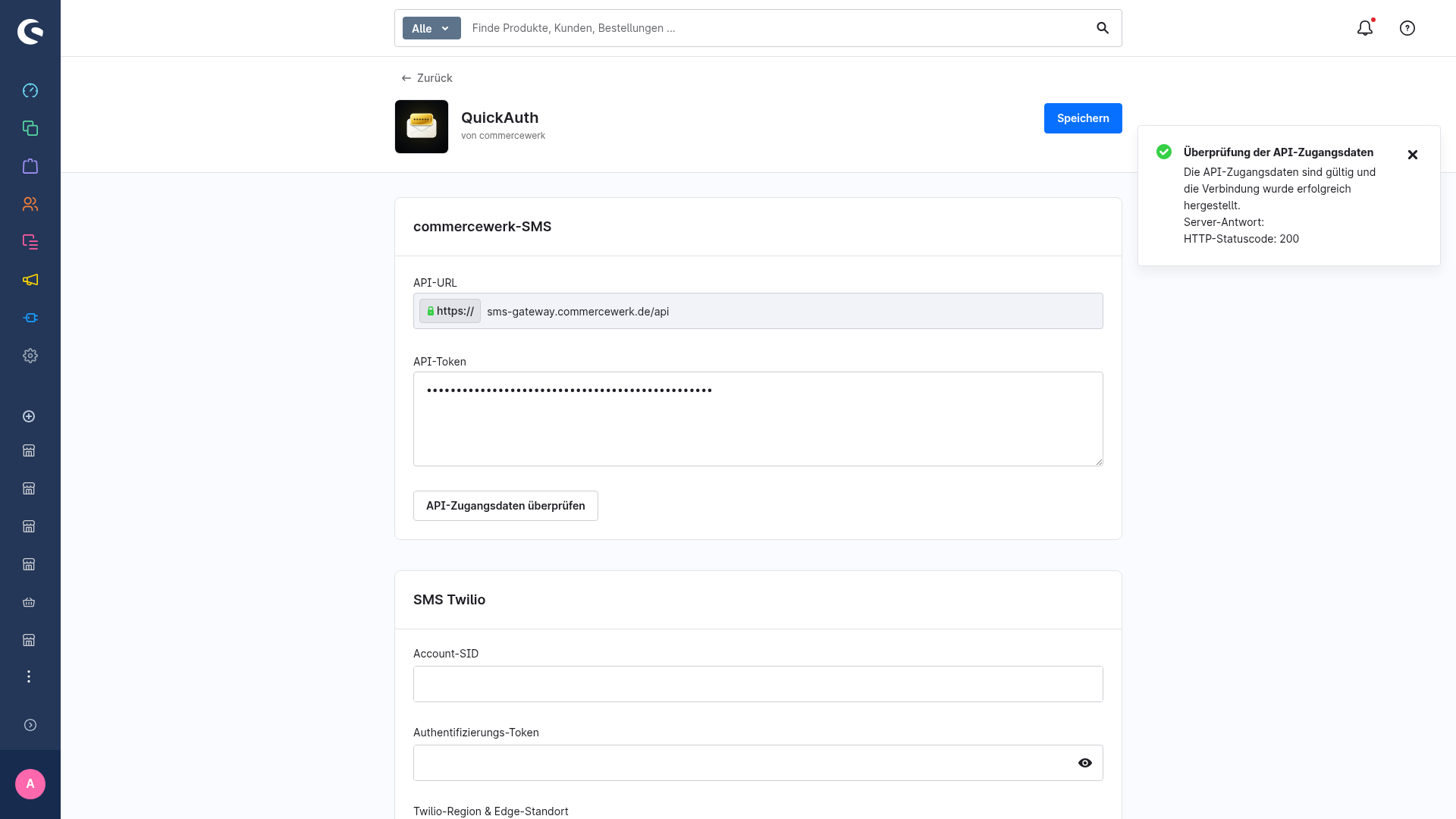Click the magnifying glass search icon

[x=1103, y=28]
